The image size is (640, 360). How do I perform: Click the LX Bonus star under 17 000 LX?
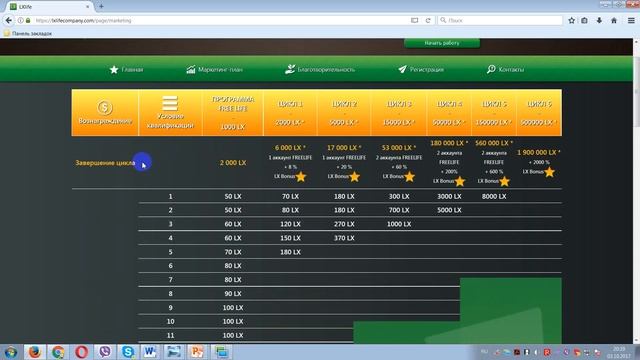pyautogui.click(x=354, y=177)
